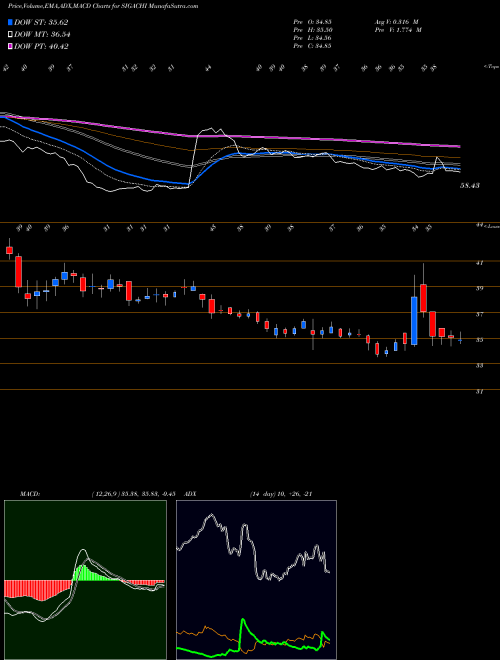Click the Pre C: 34.85 value
The width and height of the screenshot is (500, 660).
coord(312,46)
